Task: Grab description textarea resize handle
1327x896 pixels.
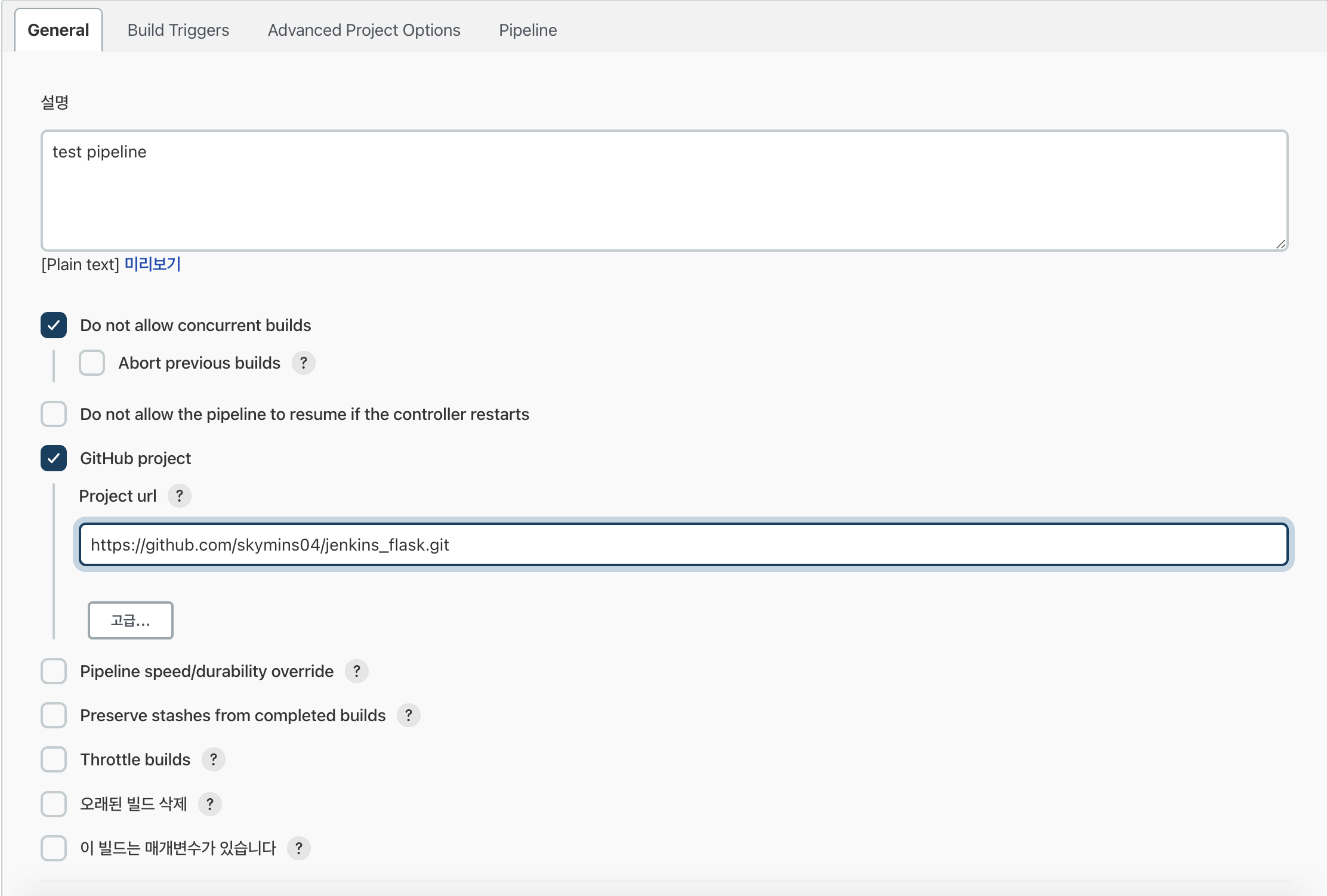Action: (x=1280, y=244)
